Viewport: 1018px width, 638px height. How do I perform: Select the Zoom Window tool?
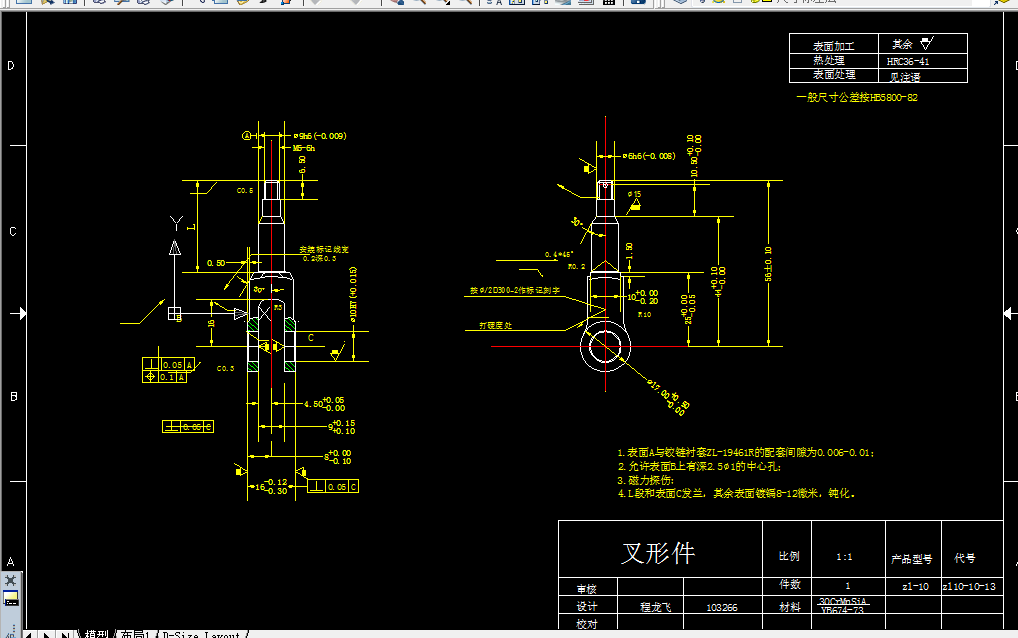point(446,5)
